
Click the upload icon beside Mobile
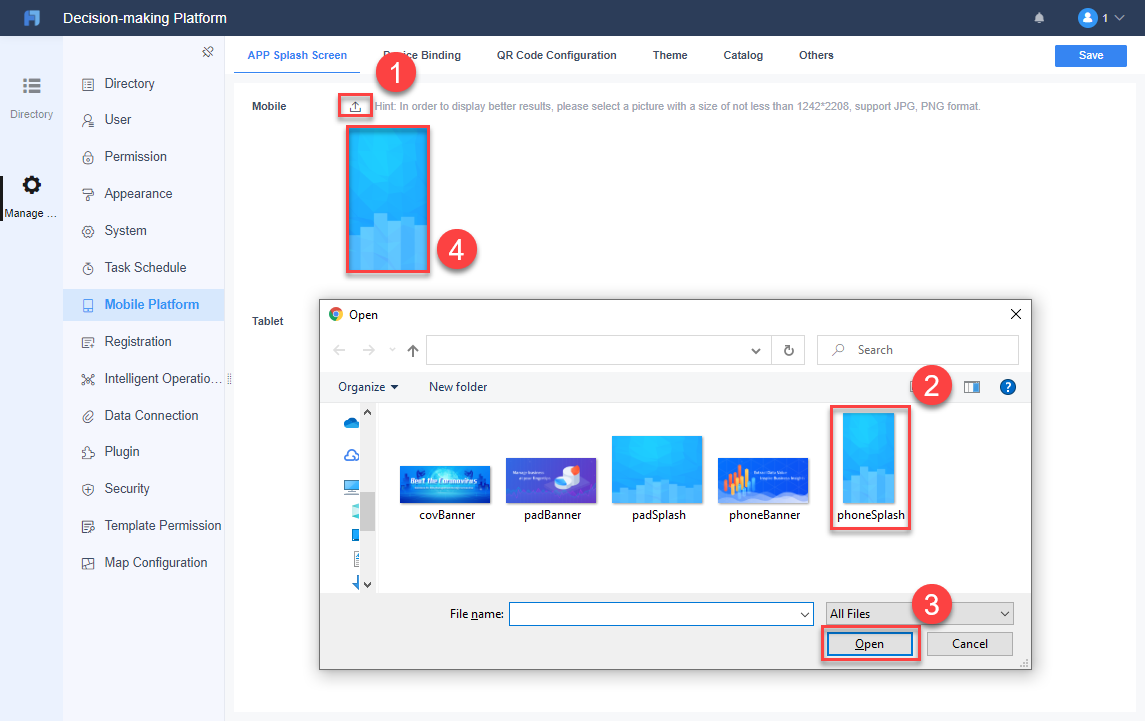(355, 105)
